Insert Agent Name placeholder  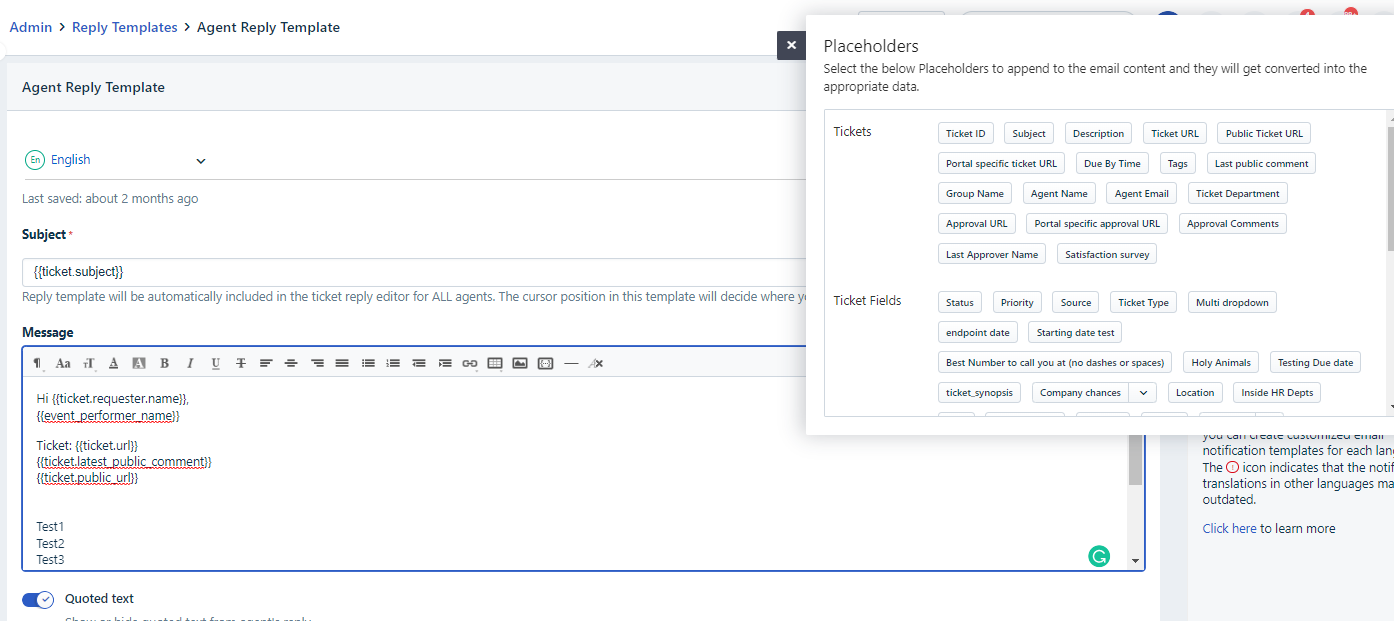tap(1059, 194)
